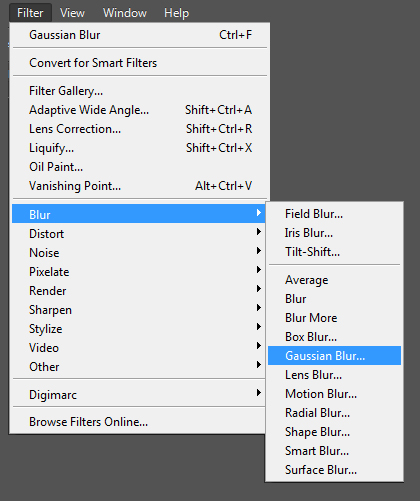Open the Filter menu in menu bar
This screenshot has height=501, width=420.
[30, 13]
